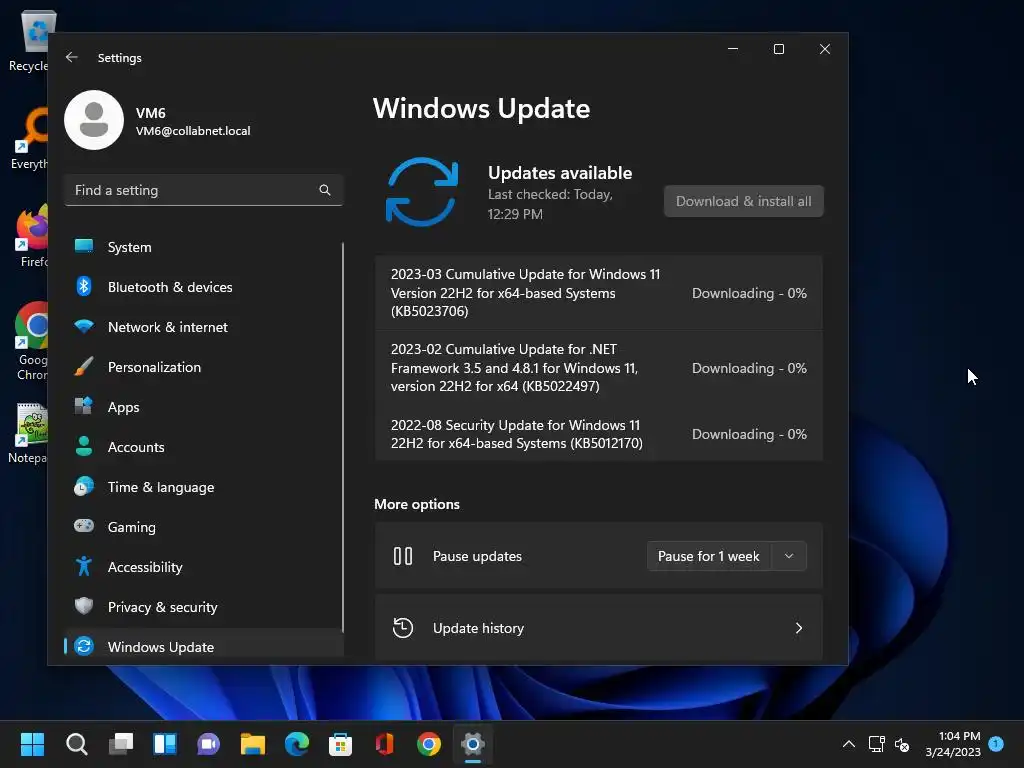Viewport: 1024px width, 768px height.
Task: Click the Pause for 1 week button
Action: (x=709, y=556)
